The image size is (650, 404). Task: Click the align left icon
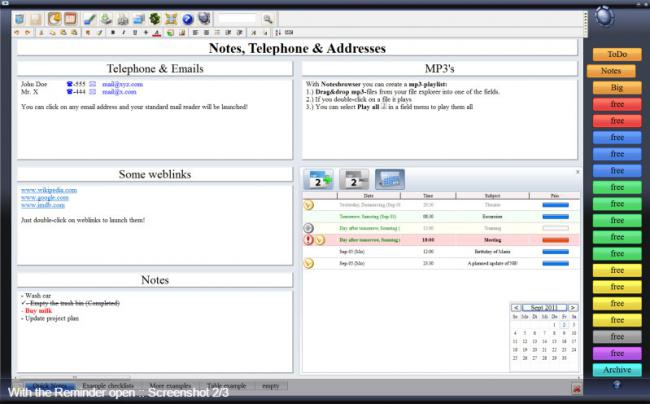point(195,32)
